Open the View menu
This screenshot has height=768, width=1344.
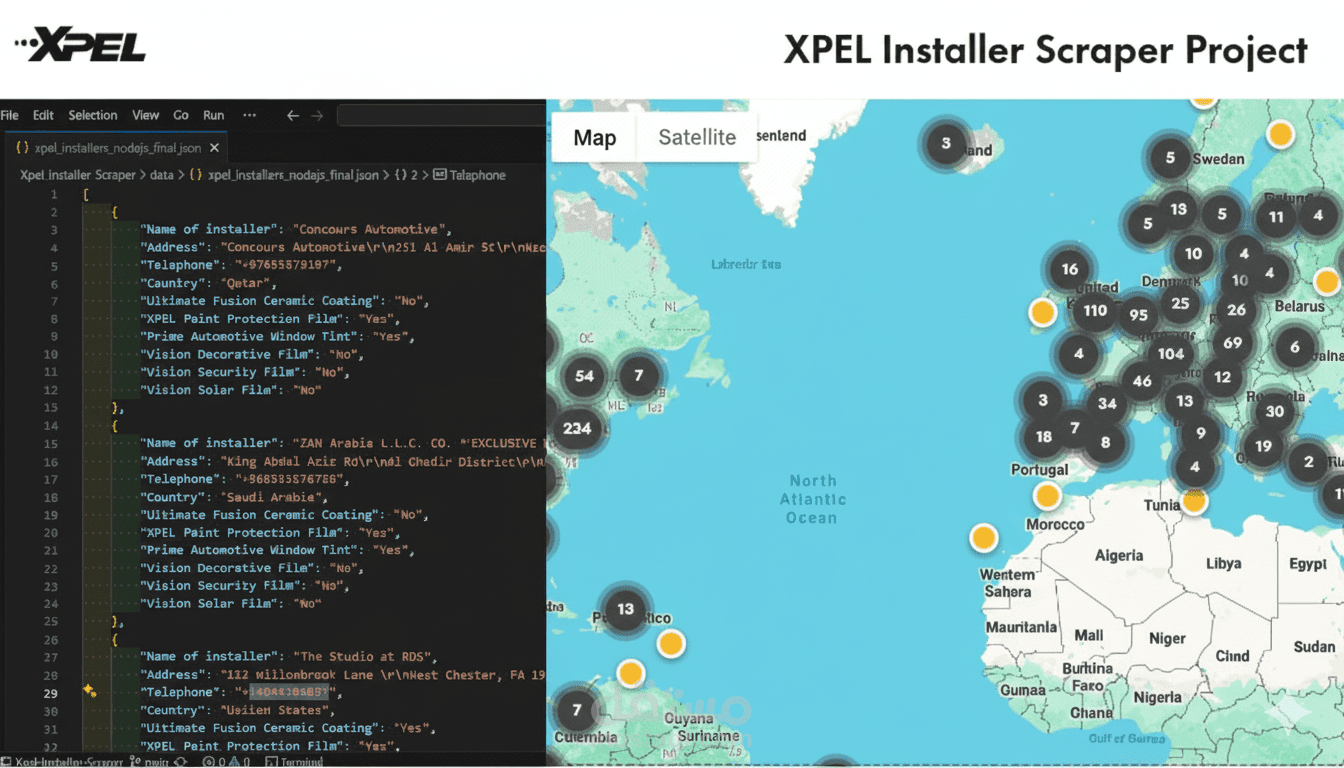(145, 115)
